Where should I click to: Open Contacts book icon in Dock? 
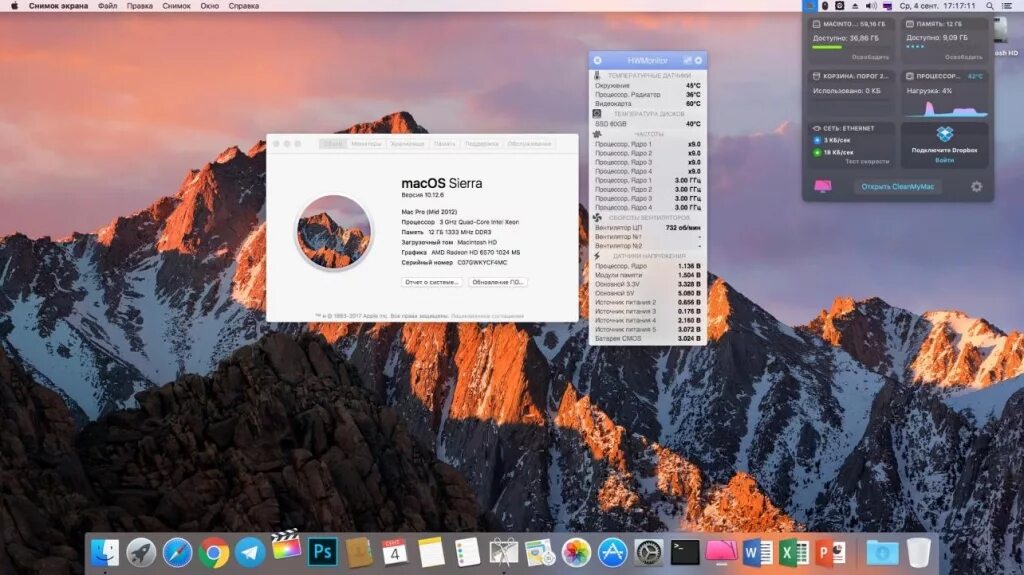pos(358,553)
